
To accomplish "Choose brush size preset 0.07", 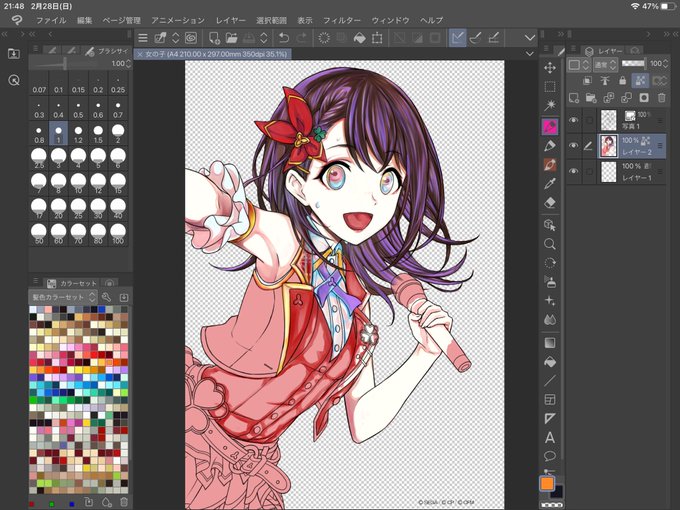I will 39,84.
